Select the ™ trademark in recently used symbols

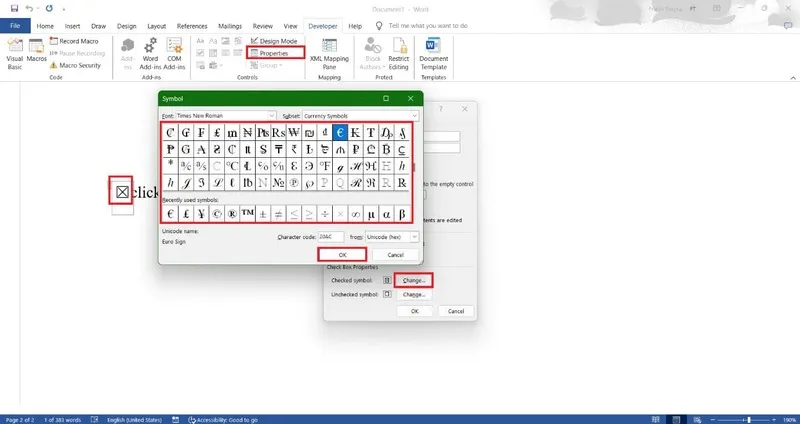point(247,214)
